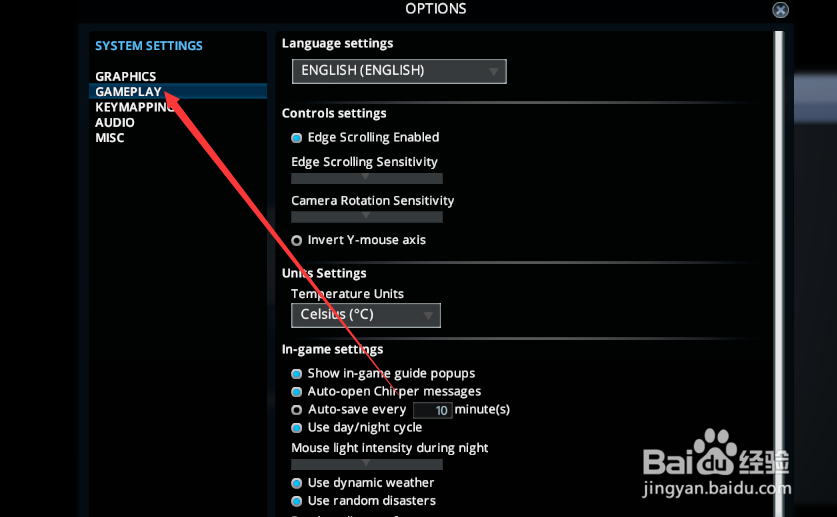837x517 pixels.
Task: Toggle Use random disasters option
Action: click(297, 501)
